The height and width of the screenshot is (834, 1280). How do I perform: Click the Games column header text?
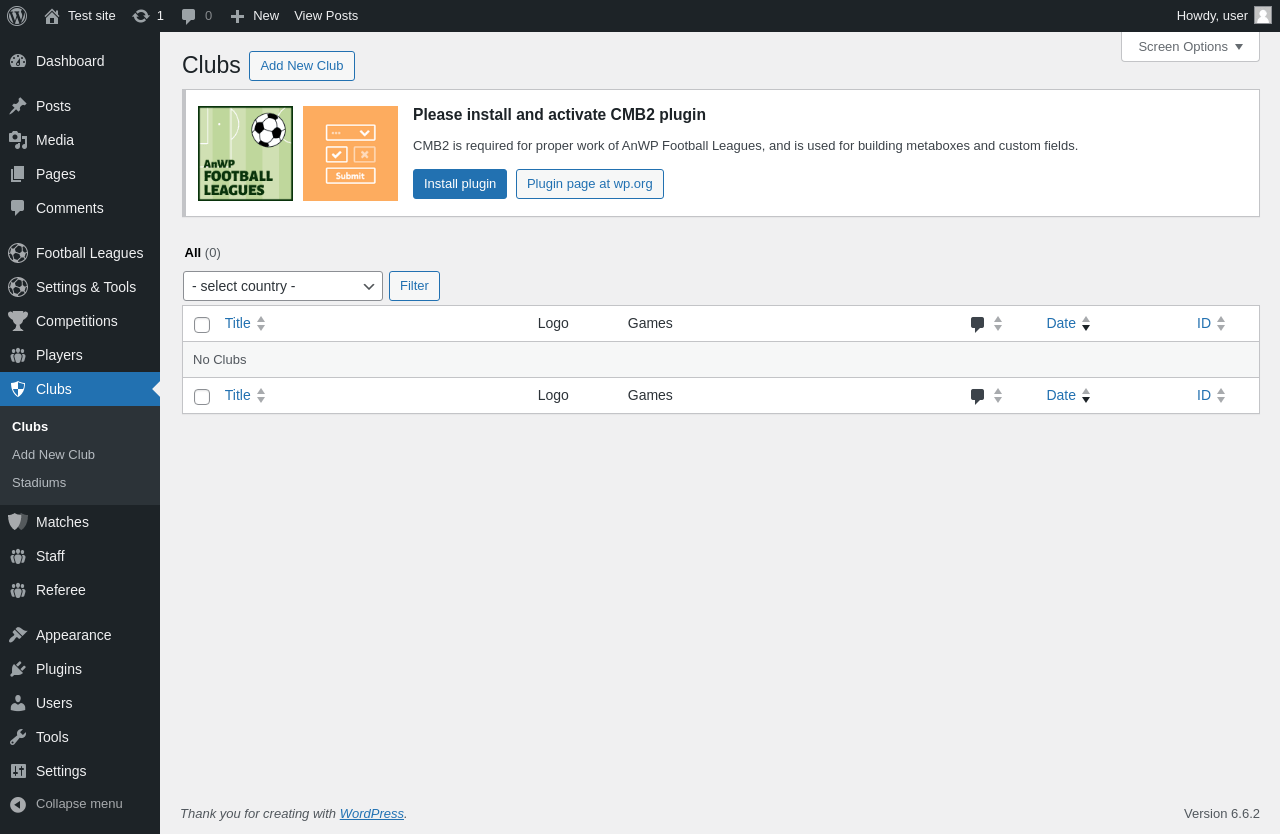[650, 323]
